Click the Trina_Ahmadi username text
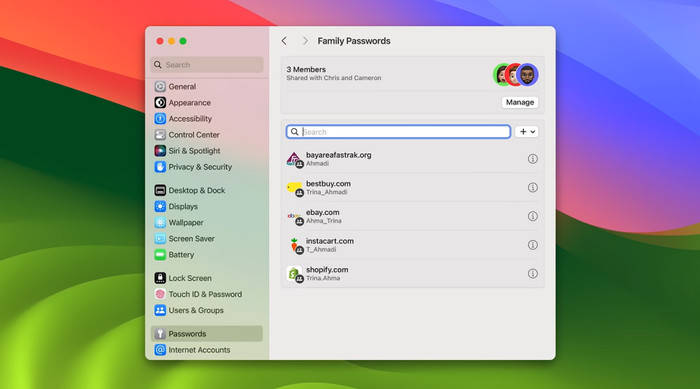Image resolution: width=700 pixels, height=389 pixels. 326,192
